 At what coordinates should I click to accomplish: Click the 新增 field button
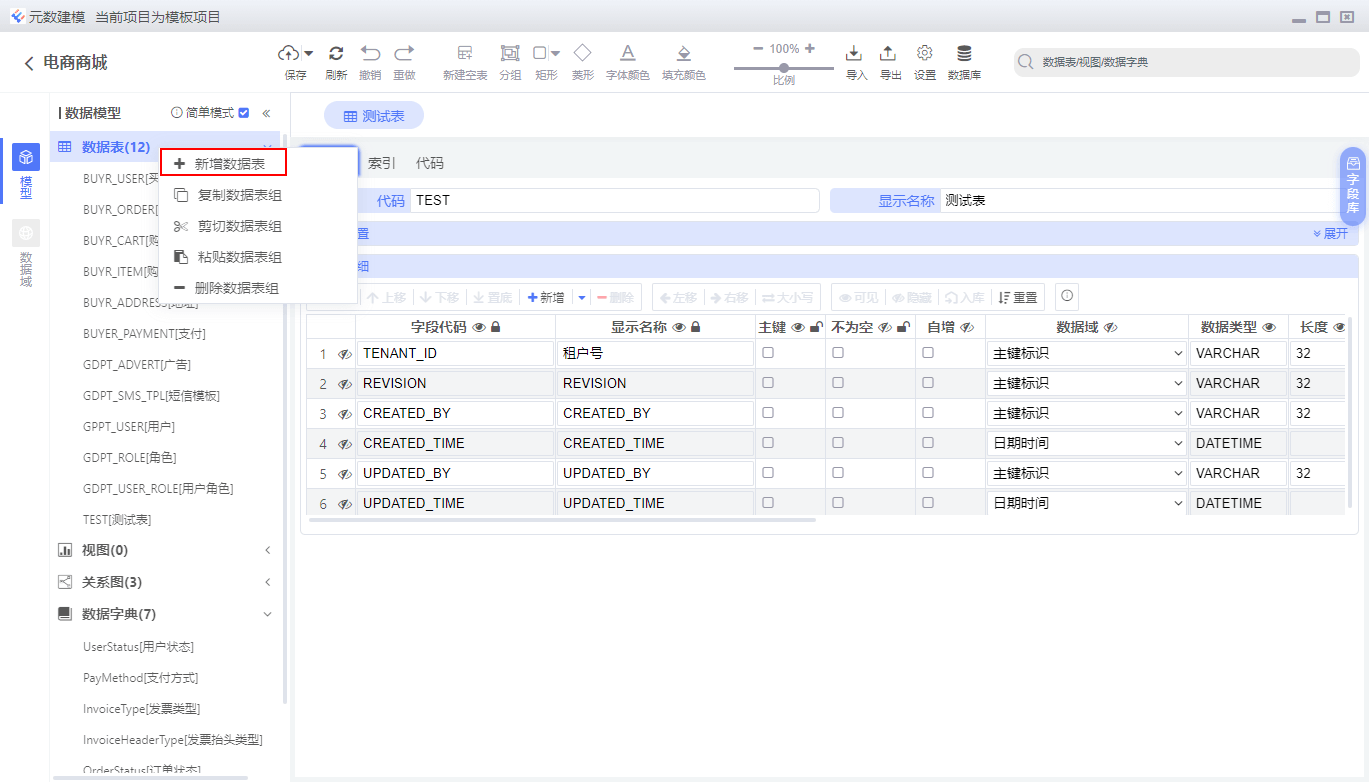point(546,297)
